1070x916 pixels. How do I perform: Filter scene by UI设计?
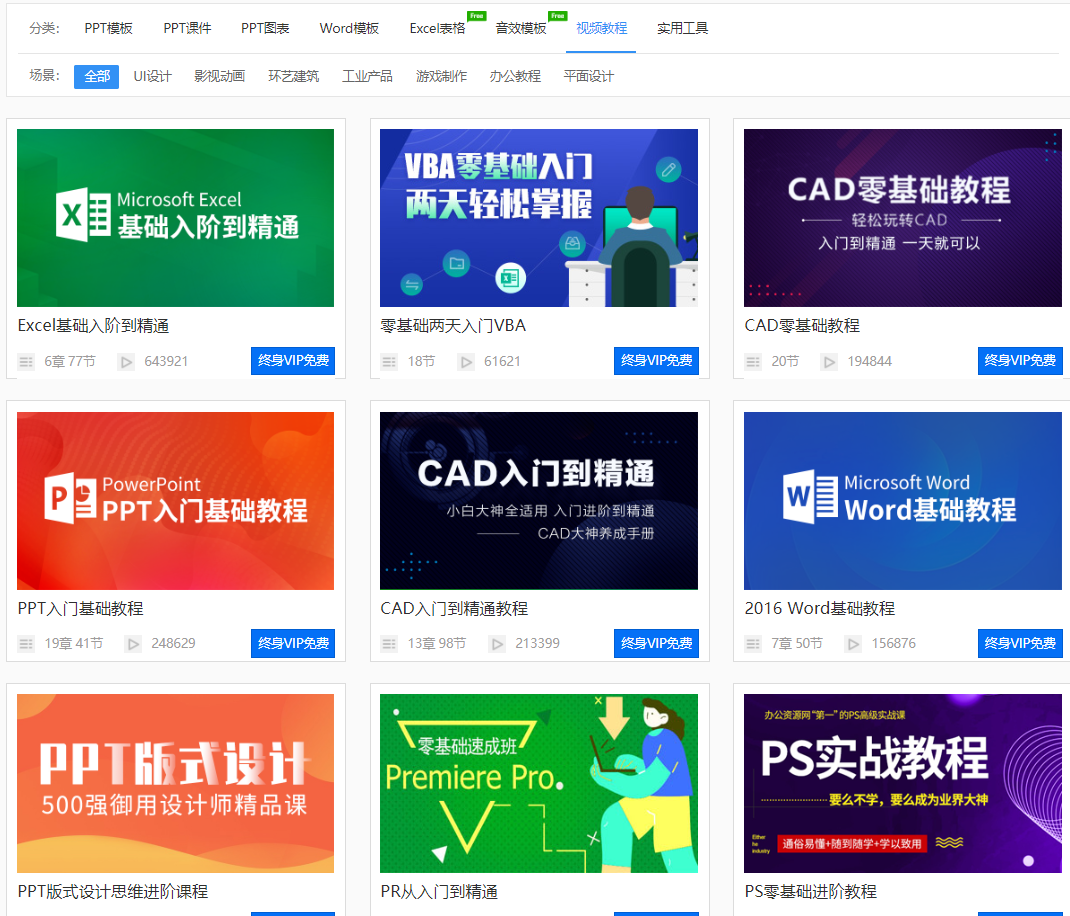pyautogui.click(x=152, y=76)
